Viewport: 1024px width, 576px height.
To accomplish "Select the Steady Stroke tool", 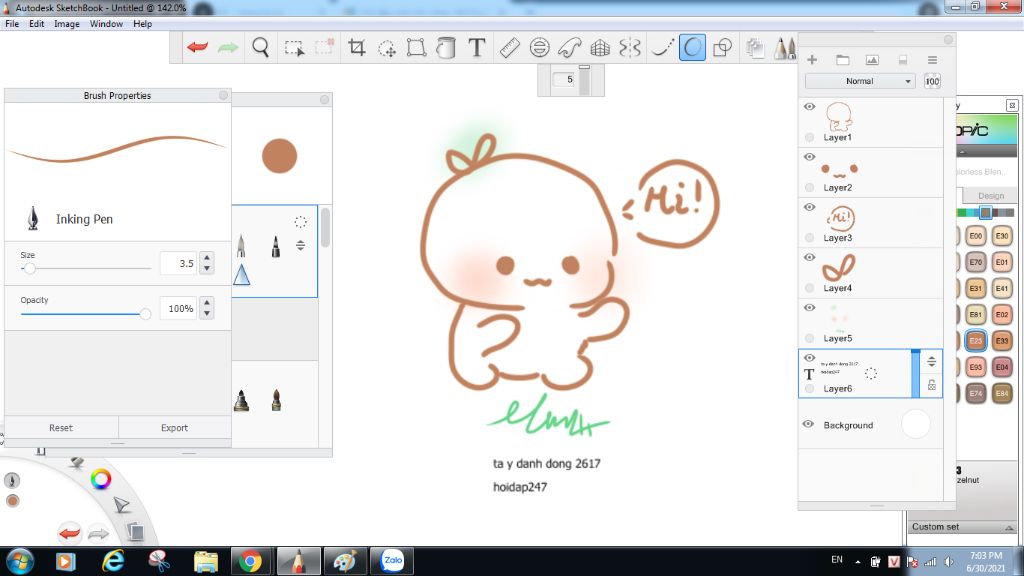I will pos(661,48).
